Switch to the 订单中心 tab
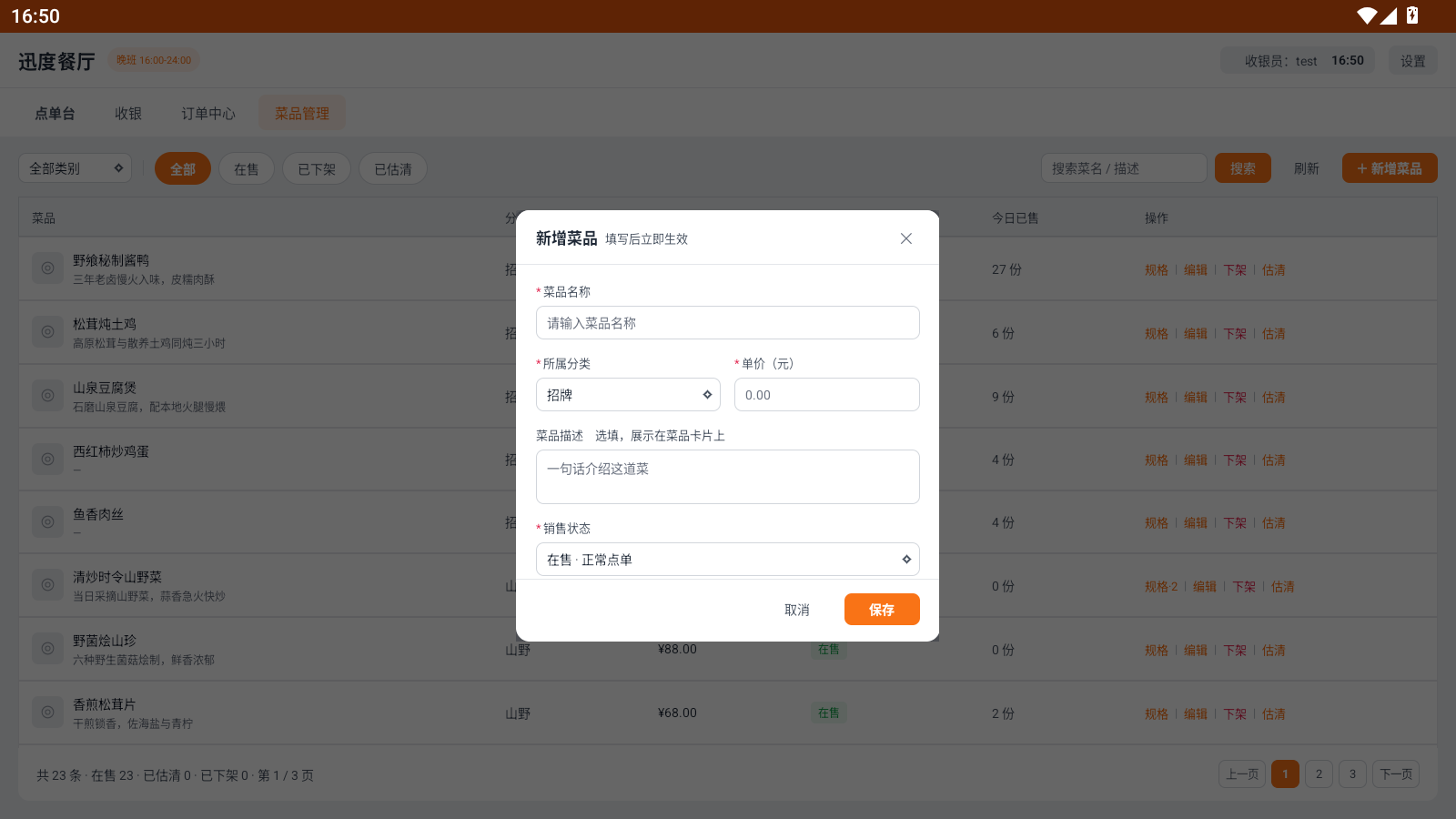The height and width of the screenshot is (819, 1456). point(208,114)
